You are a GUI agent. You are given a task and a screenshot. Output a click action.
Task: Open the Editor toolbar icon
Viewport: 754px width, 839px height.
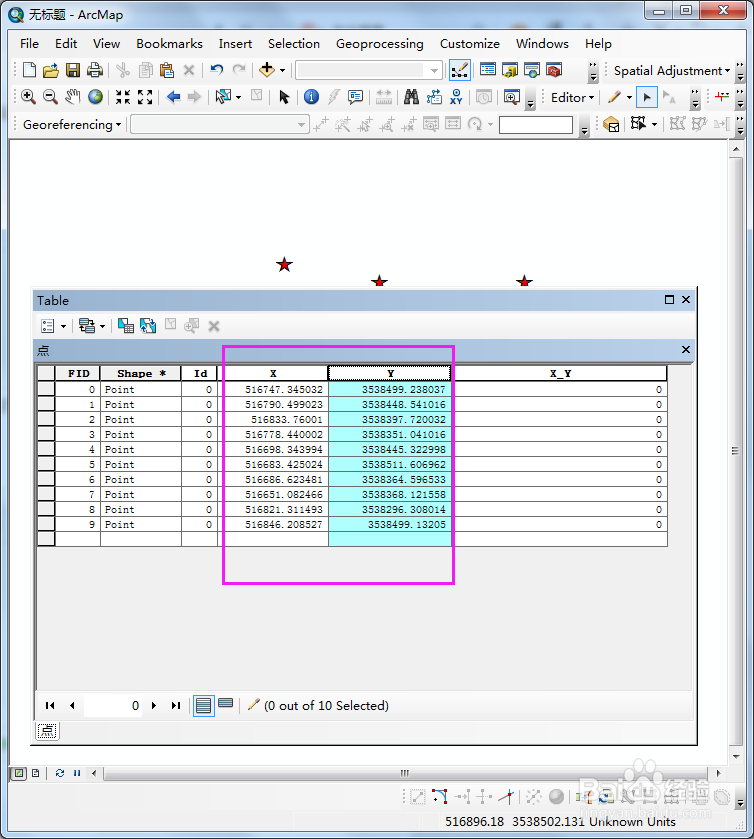460,70
